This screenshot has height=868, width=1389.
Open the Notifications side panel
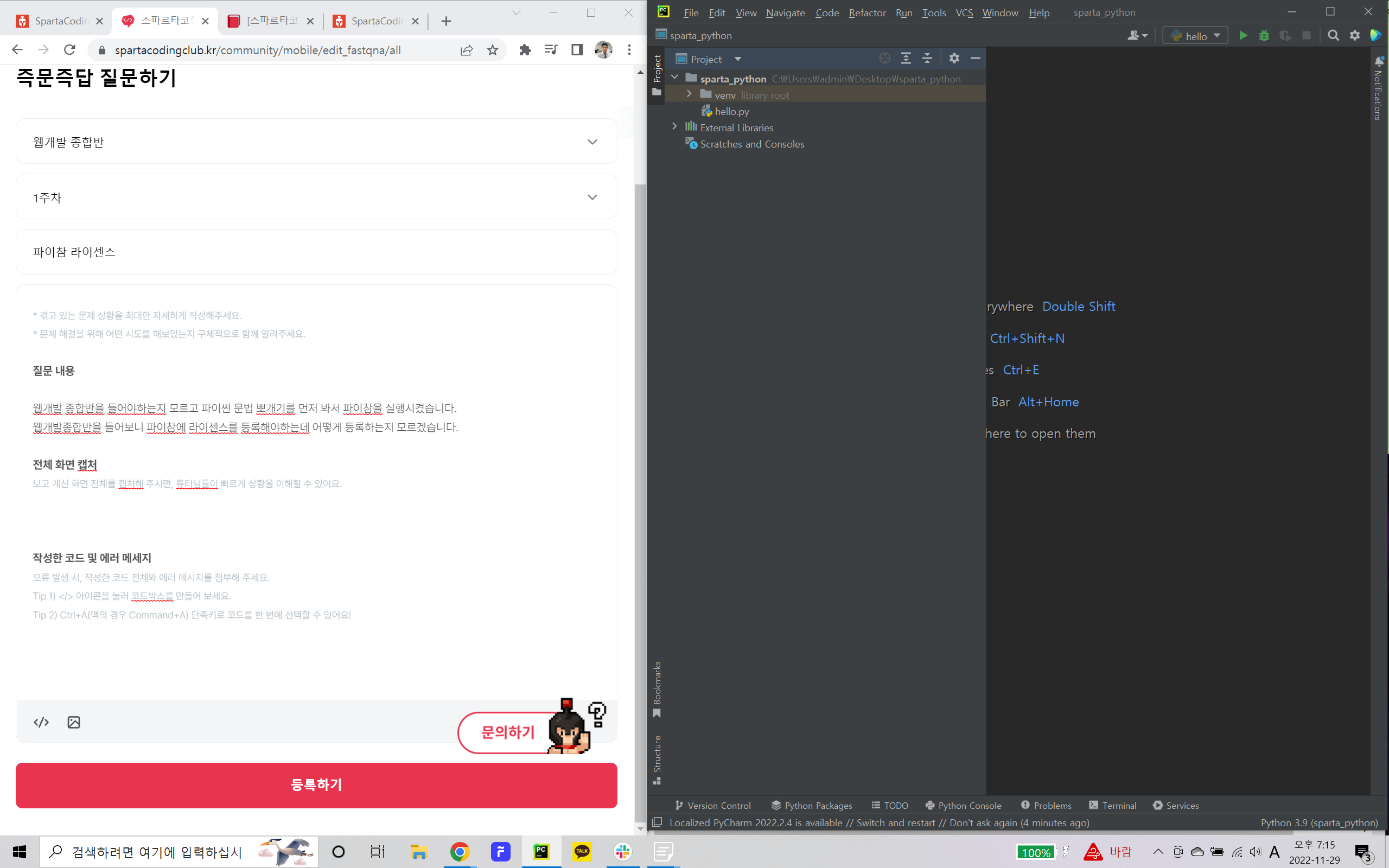(x=1379, y=88)
